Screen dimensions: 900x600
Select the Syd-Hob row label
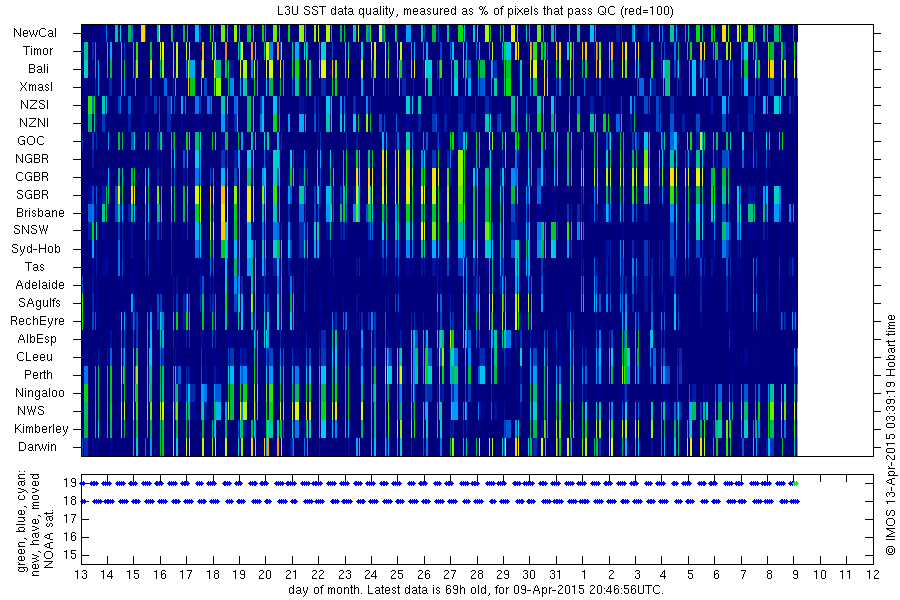(36, 249)
